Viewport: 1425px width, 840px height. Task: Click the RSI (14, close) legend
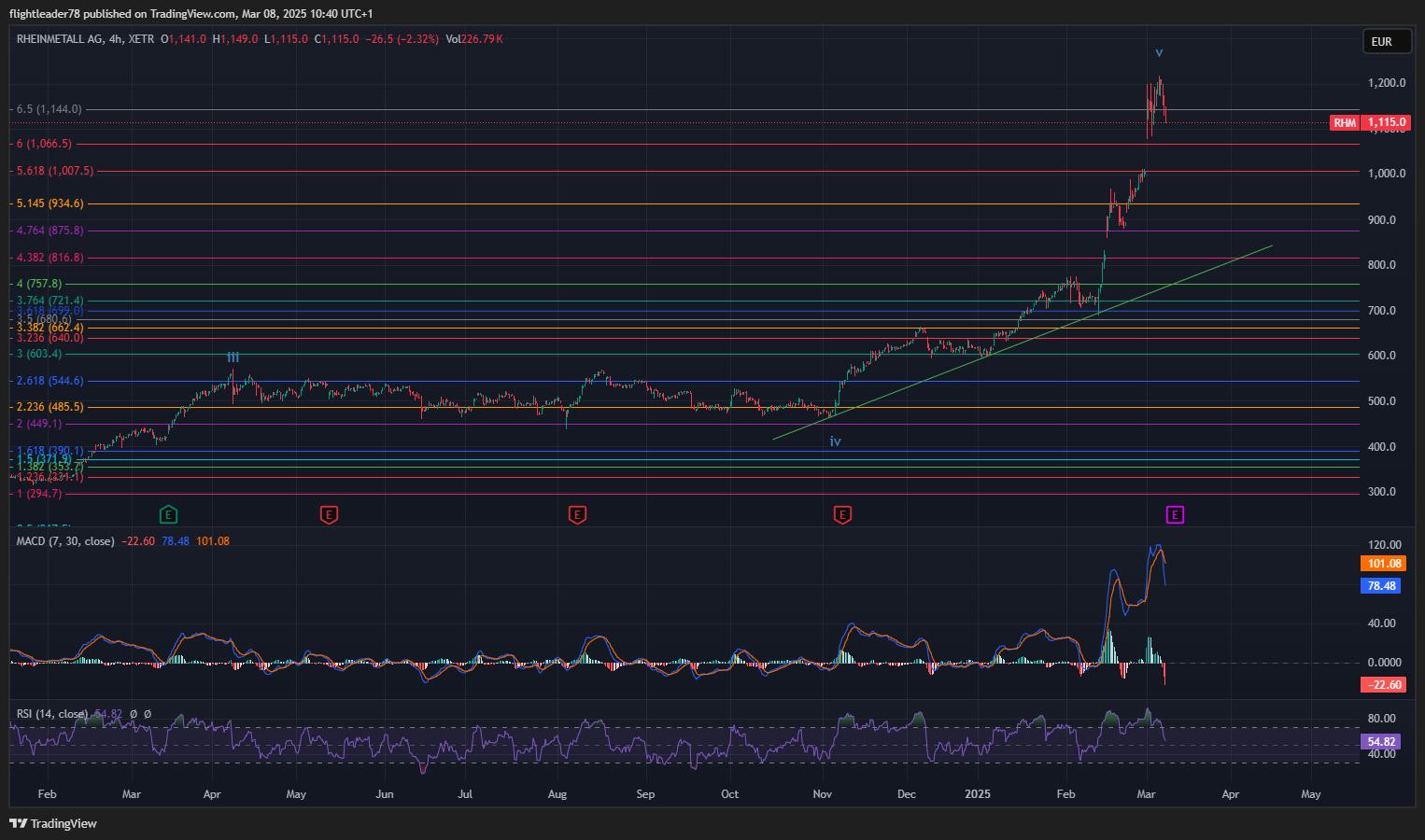52,714
